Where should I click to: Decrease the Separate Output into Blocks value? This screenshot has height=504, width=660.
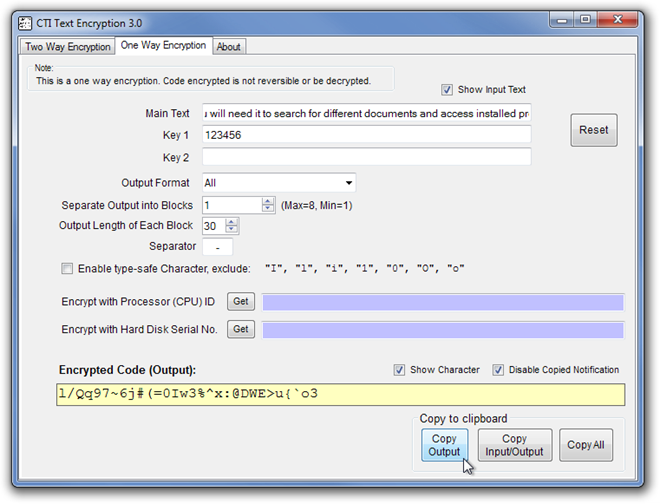point(268,209)
